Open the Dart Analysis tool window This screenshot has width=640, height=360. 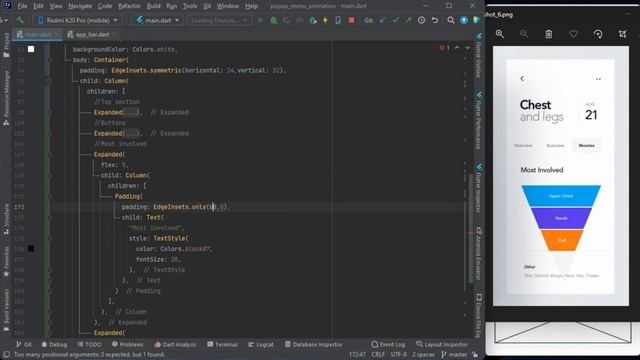click(175, 344)
